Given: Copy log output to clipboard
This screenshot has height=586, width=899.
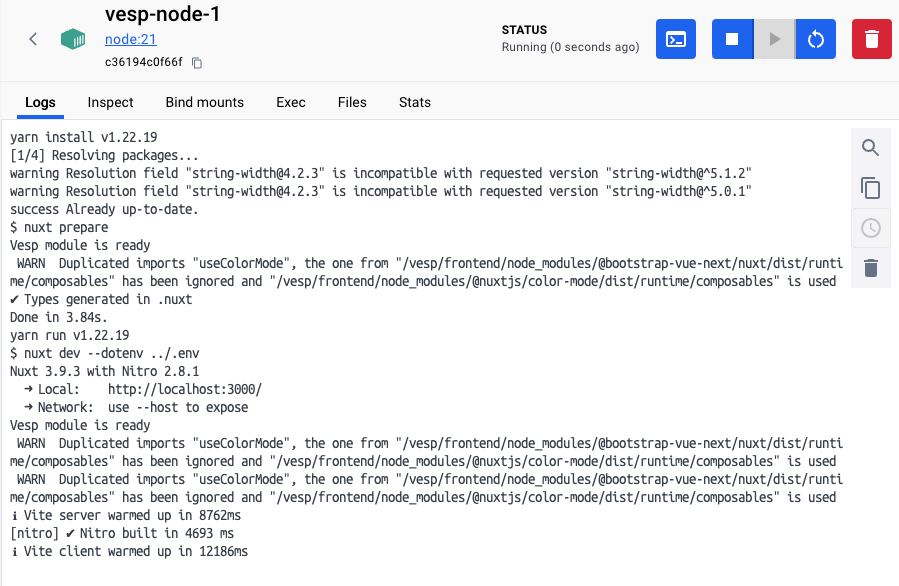Looking at the screenshot, I should [x=871, y=188].
